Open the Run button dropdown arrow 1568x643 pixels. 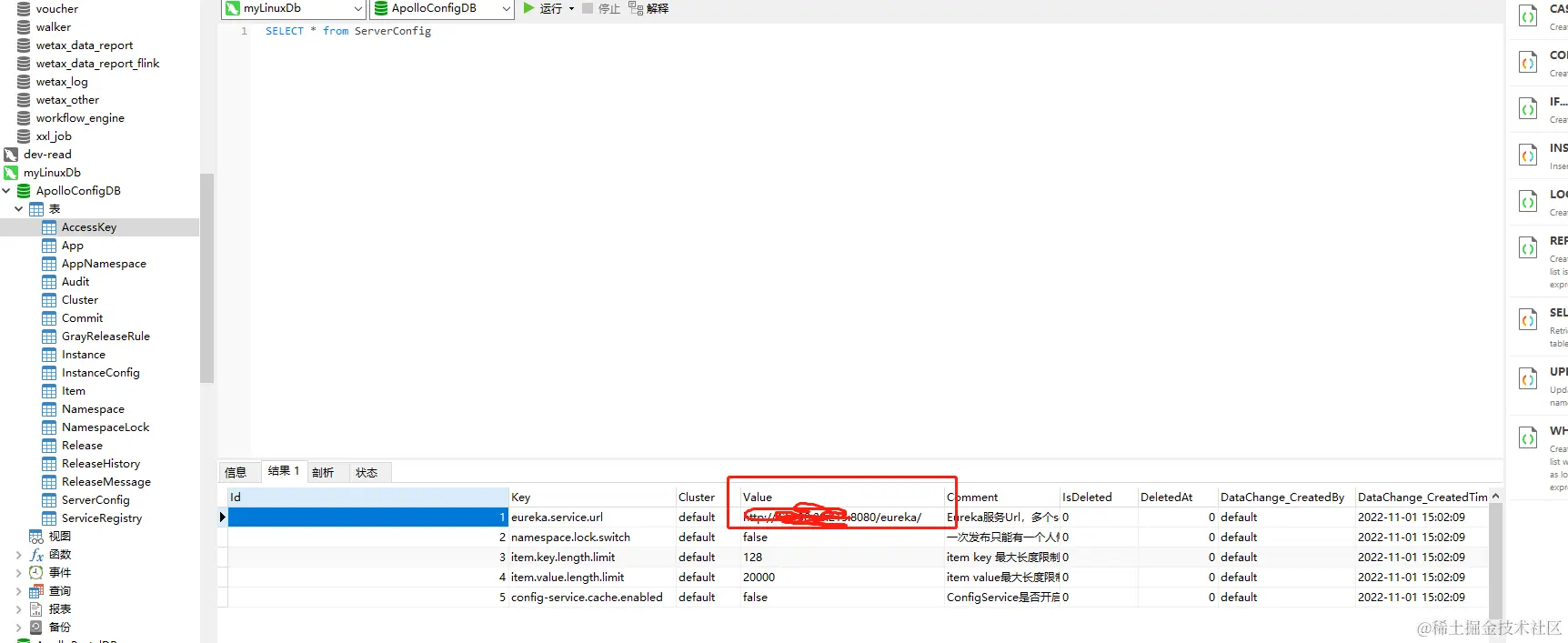(x=571, y=8)
